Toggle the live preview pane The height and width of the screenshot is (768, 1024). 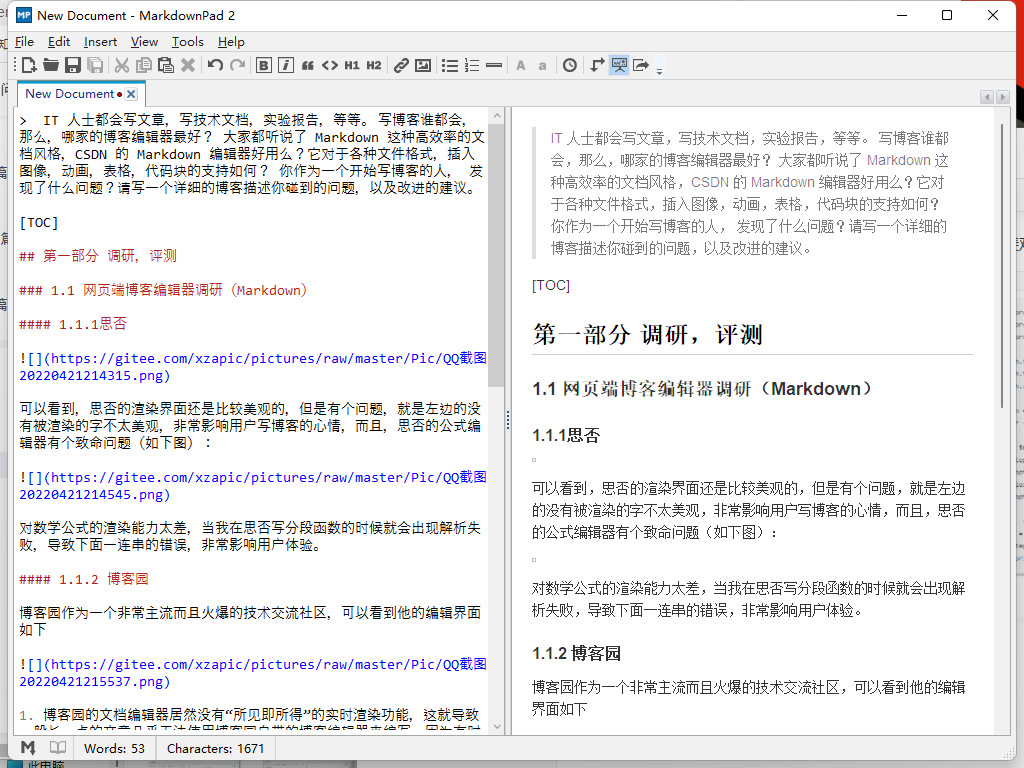point(618,65)
